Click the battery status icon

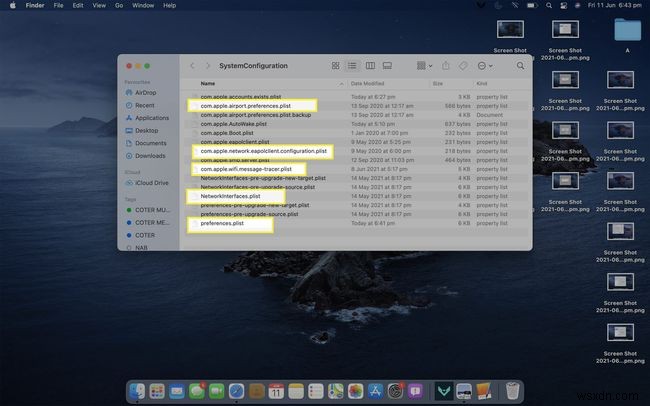[532, 5]
